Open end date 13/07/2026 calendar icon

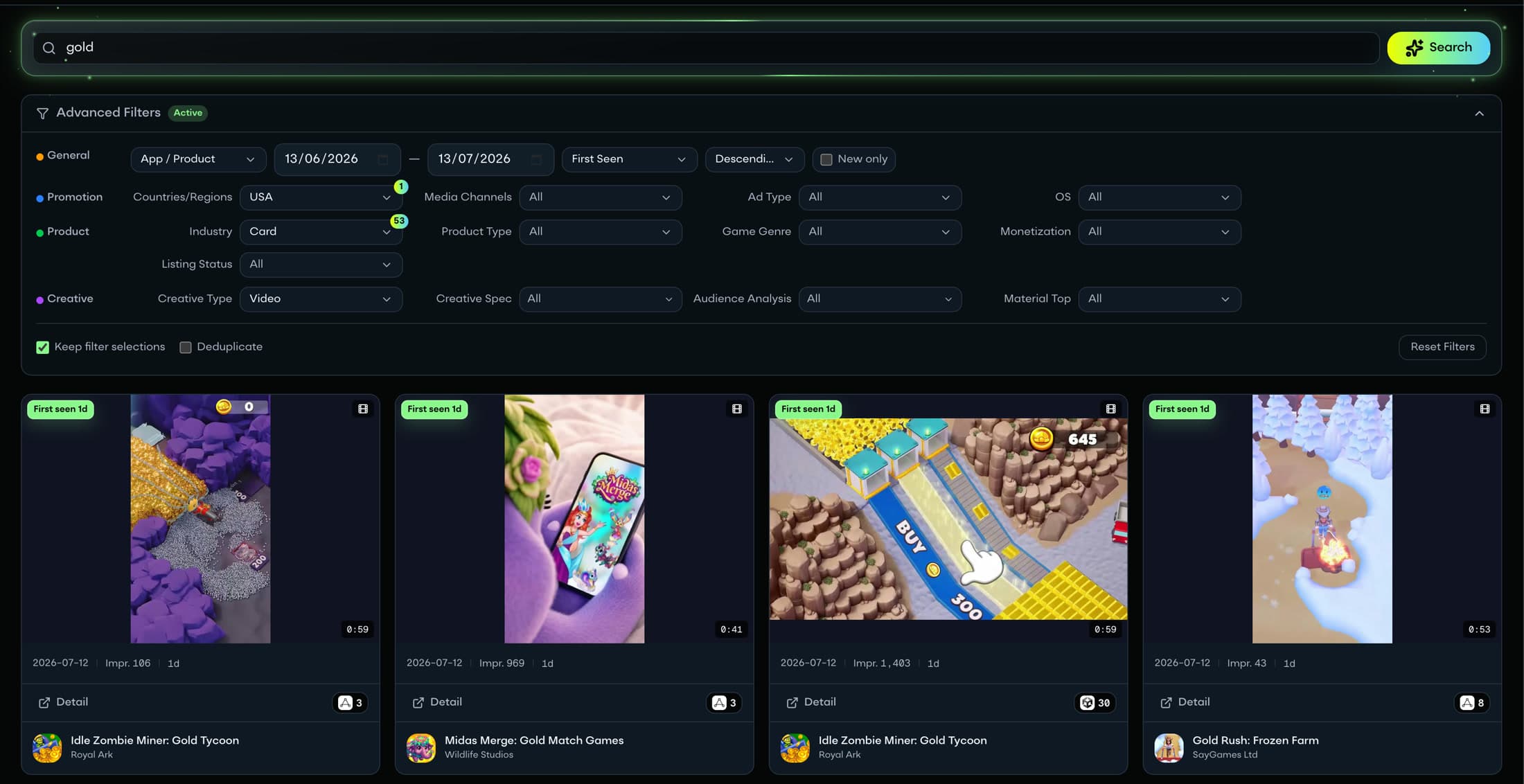coord(536,159)
